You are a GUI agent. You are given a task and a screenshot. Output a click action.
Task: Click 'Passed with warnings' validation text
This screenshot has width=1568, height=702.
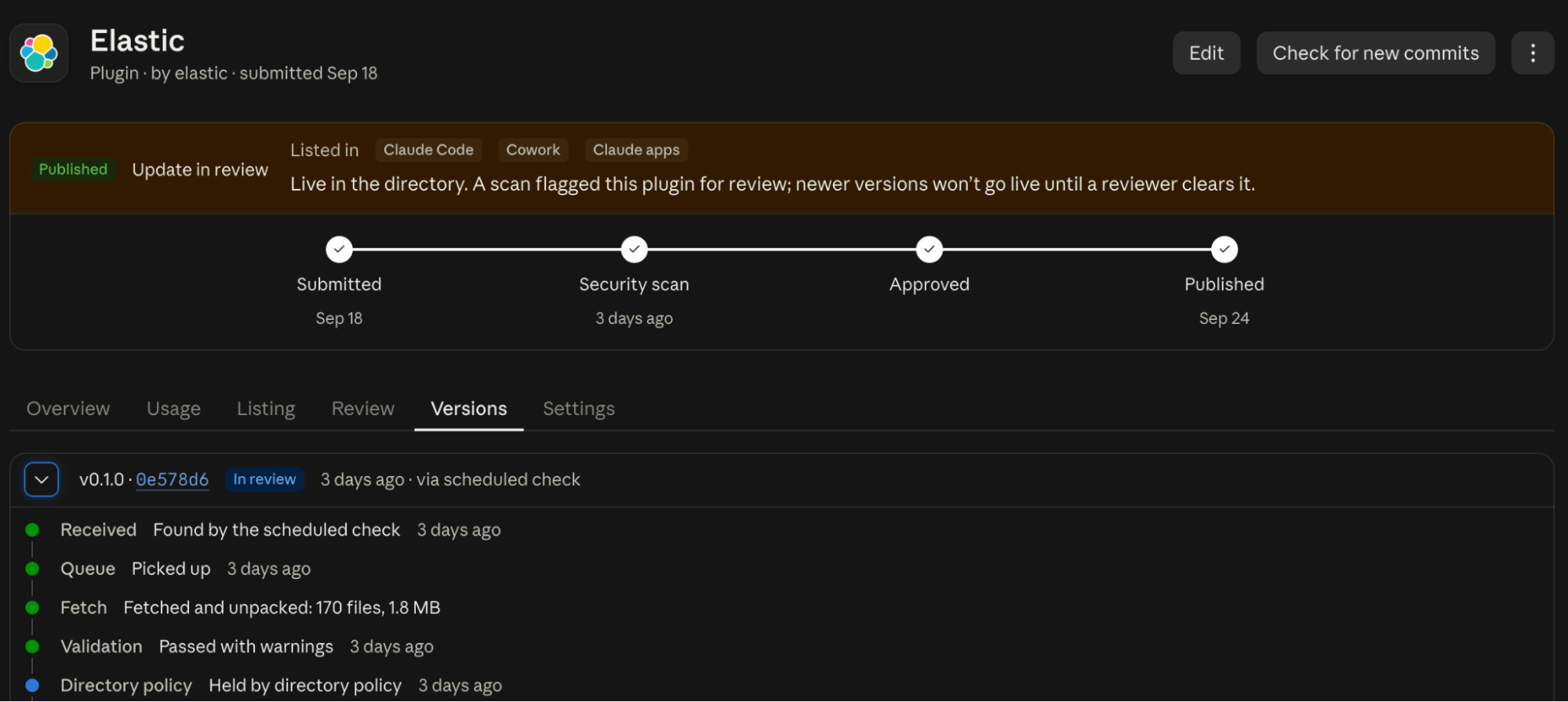[x=246, y=647]
